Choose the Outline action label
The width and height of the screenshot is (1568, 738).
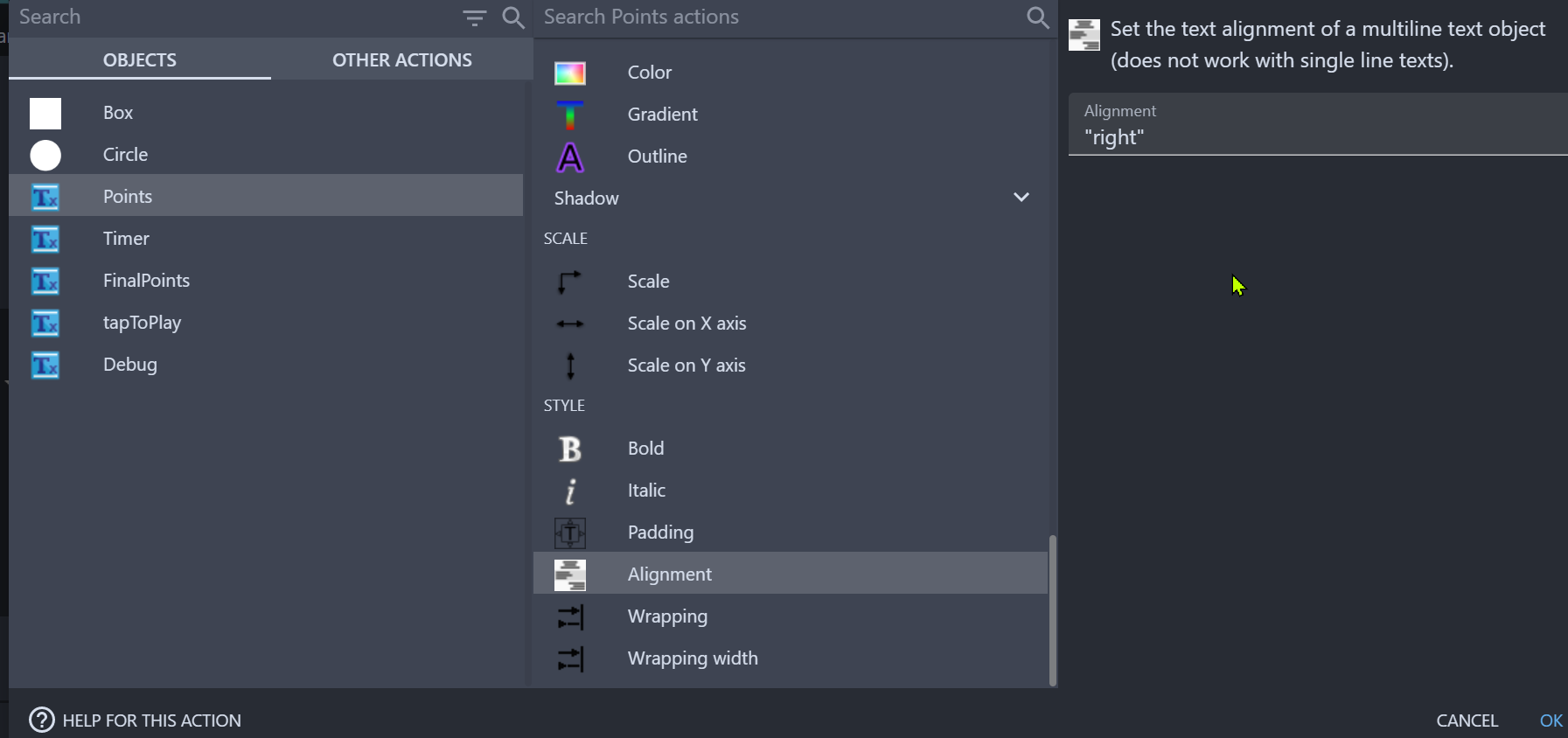coord(657,157)
